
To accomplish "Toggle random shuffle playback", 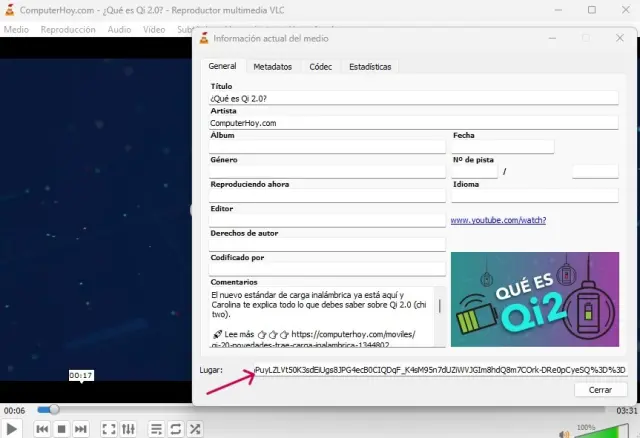I will pyautogui.click(x=194, y=429).
